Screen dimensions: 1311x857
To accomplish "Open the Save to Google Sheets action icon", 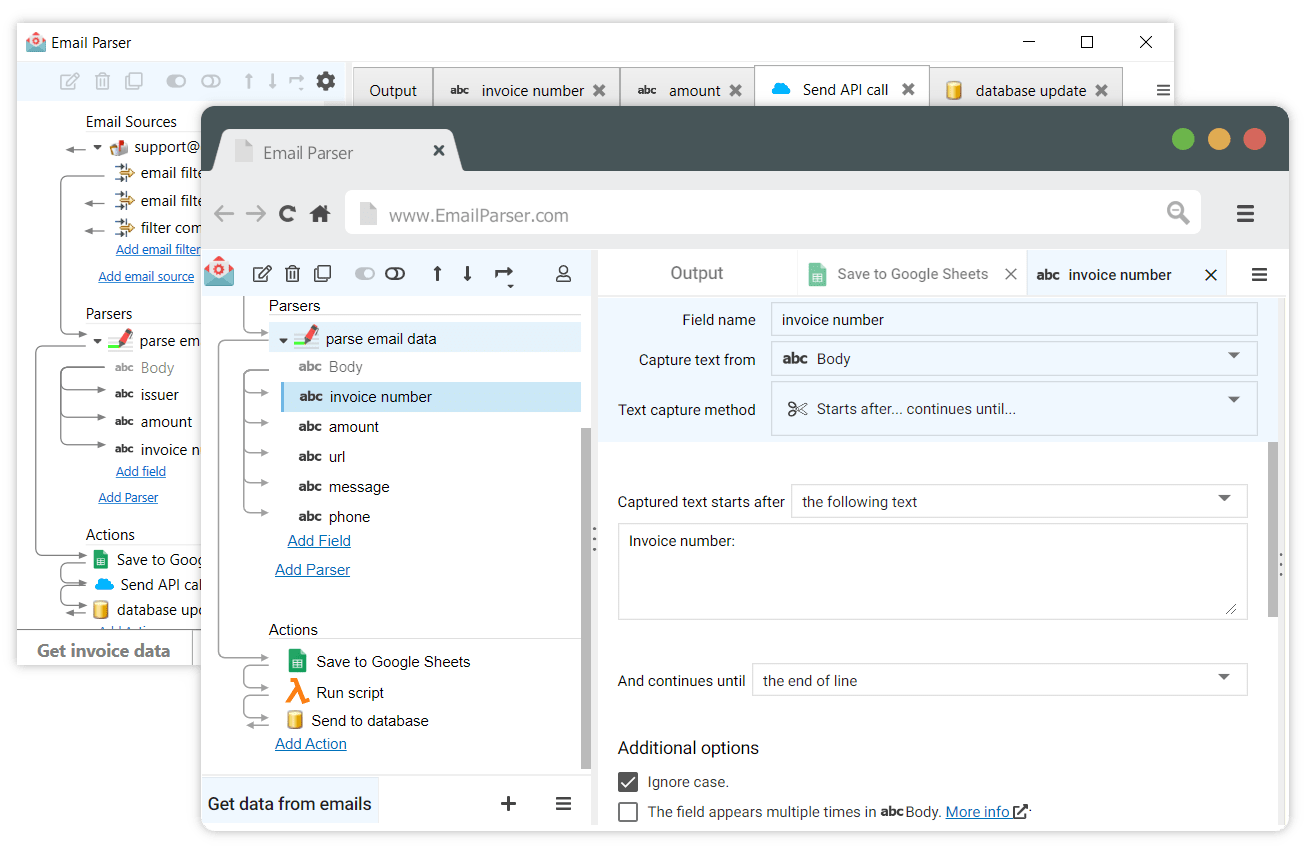I will [296, 661].
